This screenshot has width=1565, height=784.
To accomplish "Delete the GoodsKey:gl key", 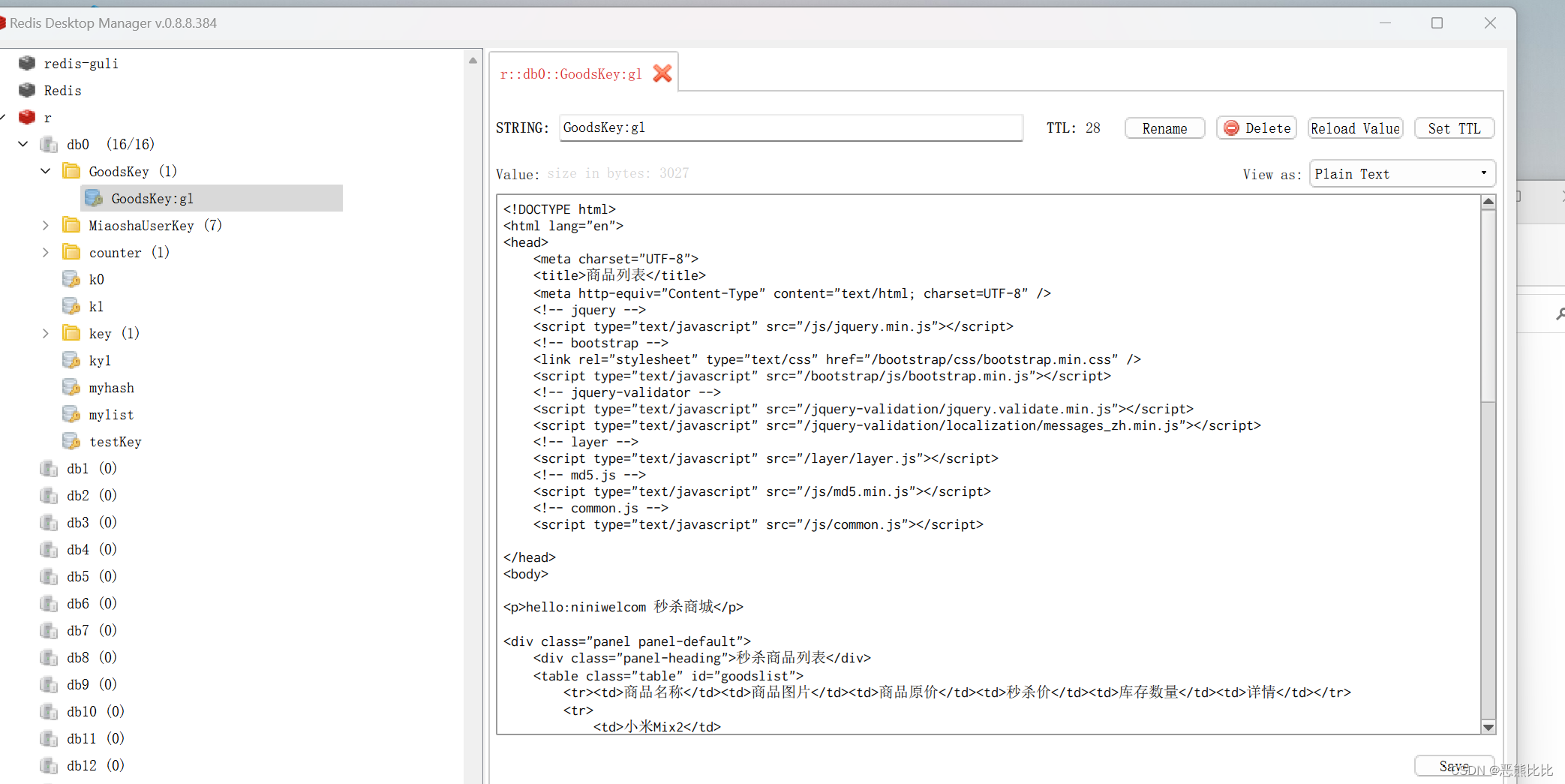I will pos(1257,128).
